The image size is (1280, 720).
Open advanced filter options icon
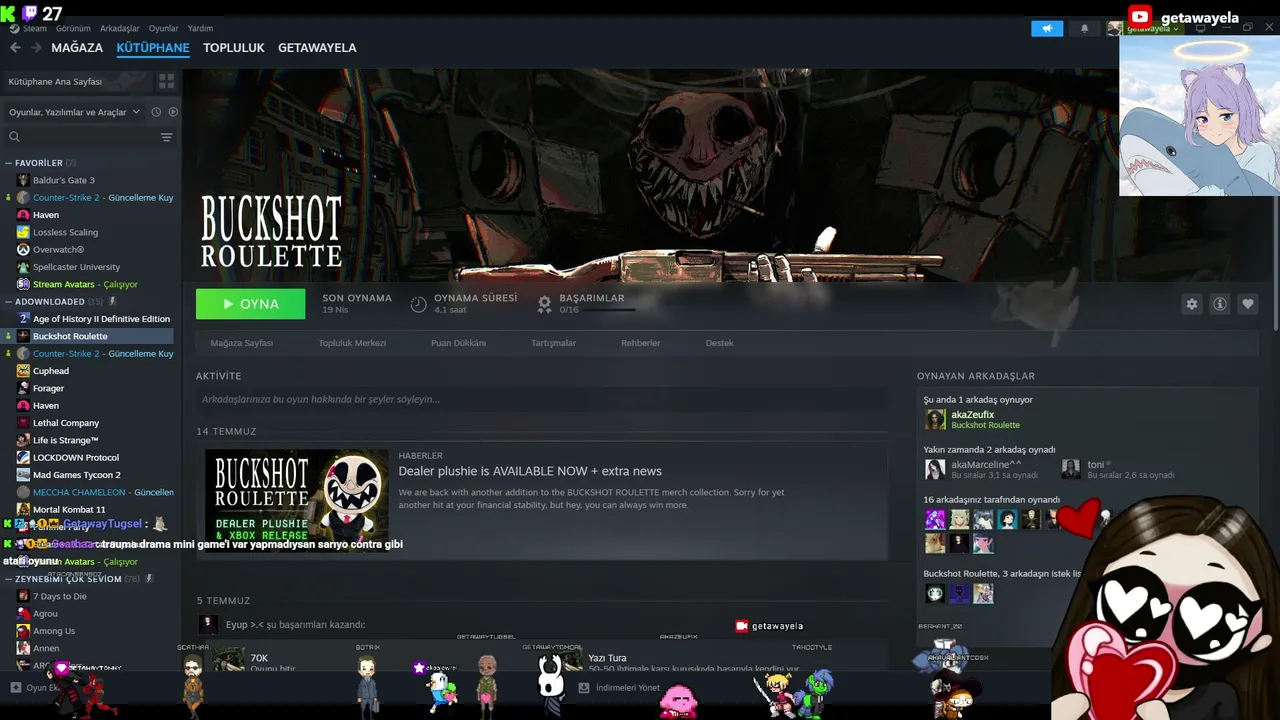click(166, 137)
